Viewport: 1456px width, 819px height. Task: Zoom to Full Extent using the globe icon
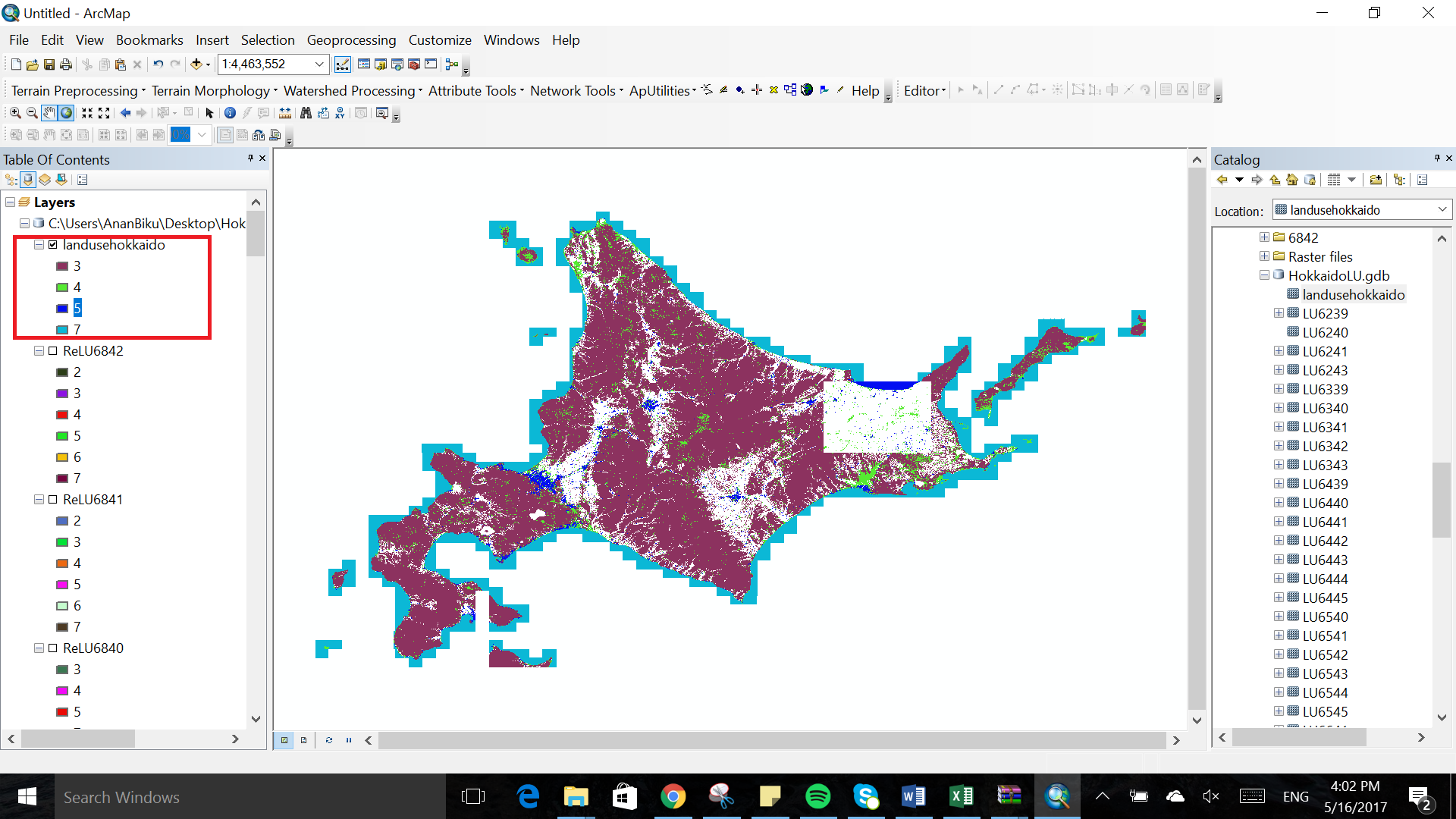point(66,113)
